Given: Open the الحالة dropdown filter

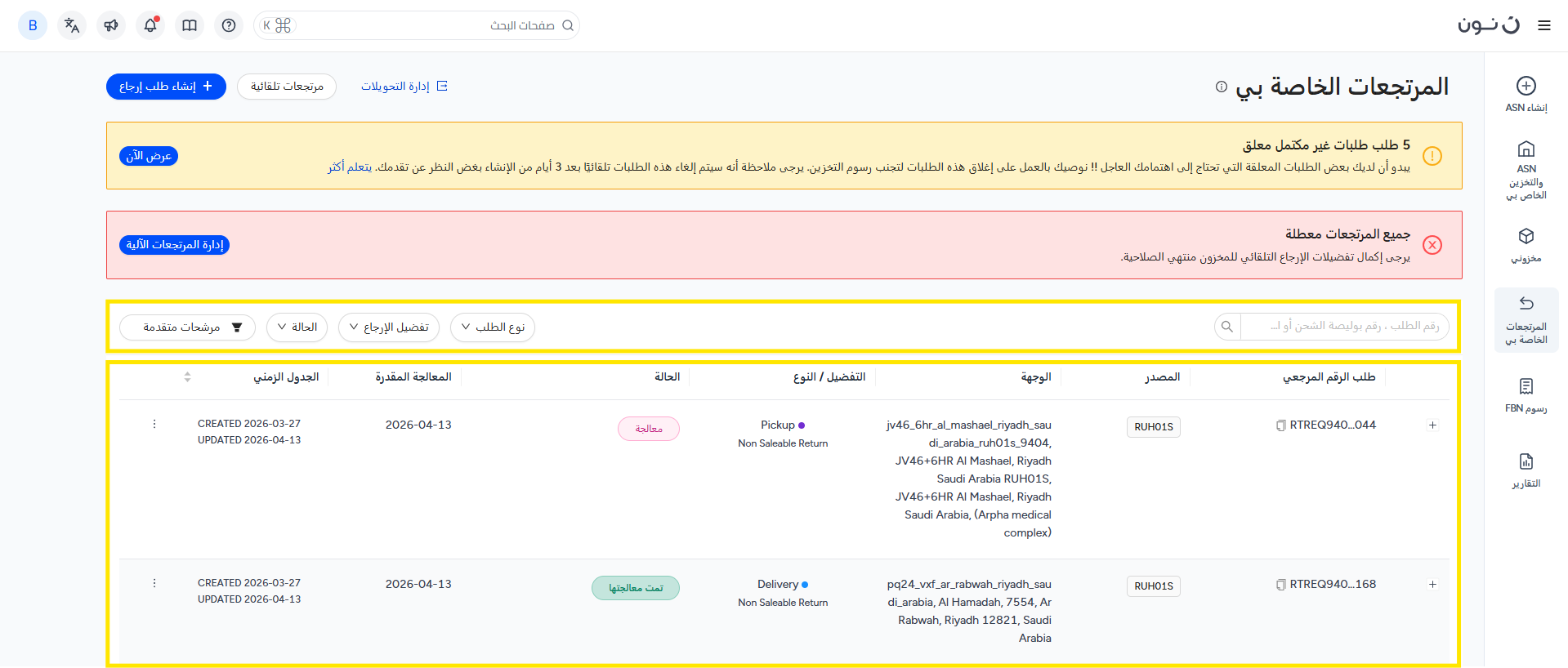Looking at the screenshot, I should pos(297,327).
